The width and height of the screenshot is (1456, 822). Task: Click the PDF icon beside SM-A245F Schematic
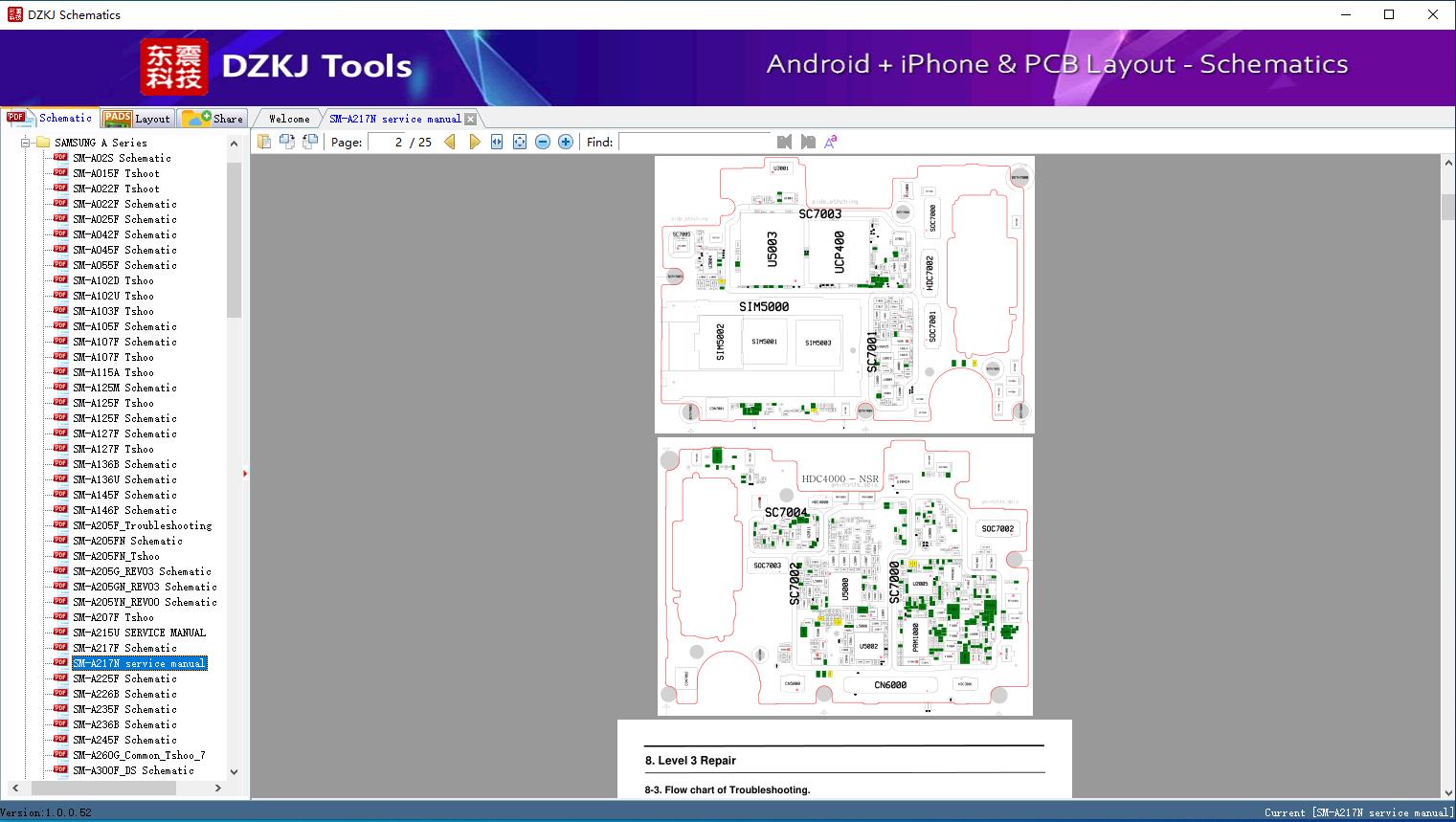[x=60, y=739]
